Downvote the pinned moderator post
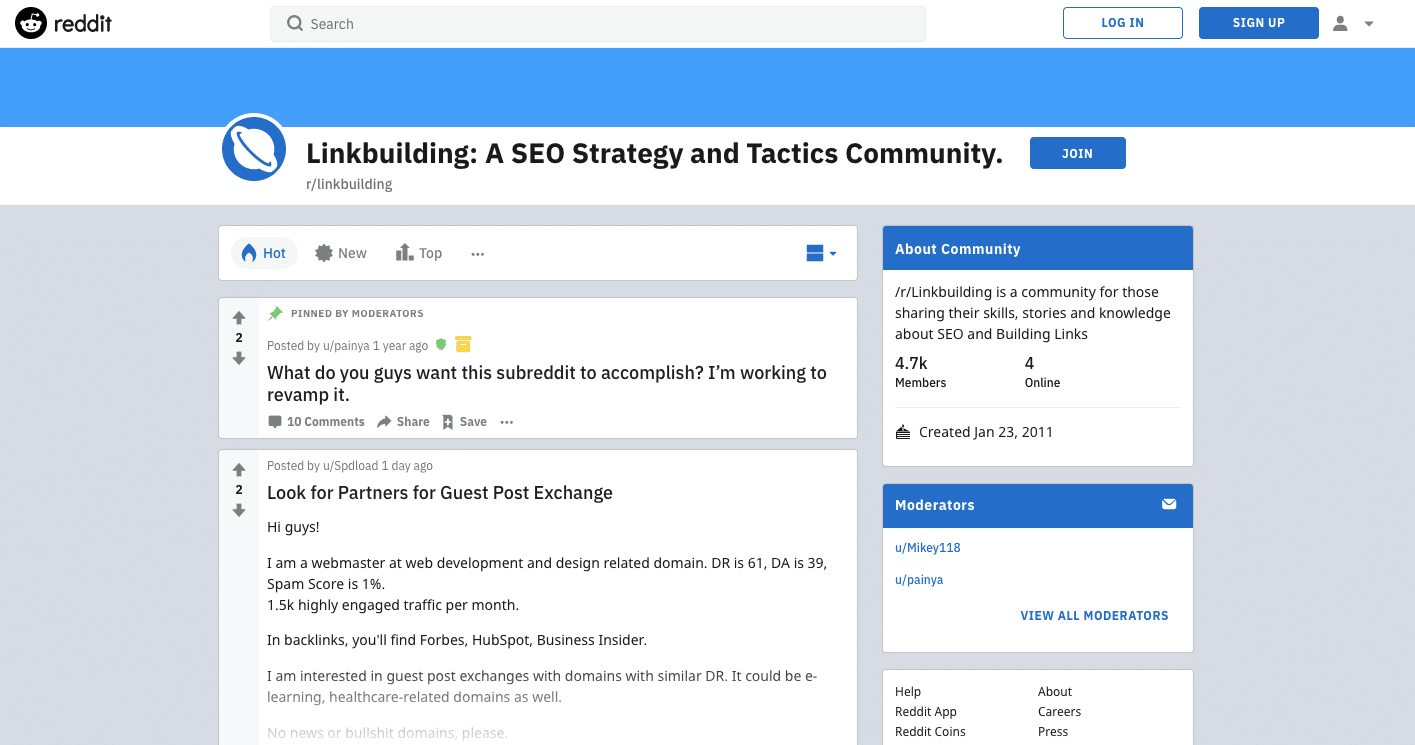The height and width of the screenshot is (745, 1415). pos(239,358)
